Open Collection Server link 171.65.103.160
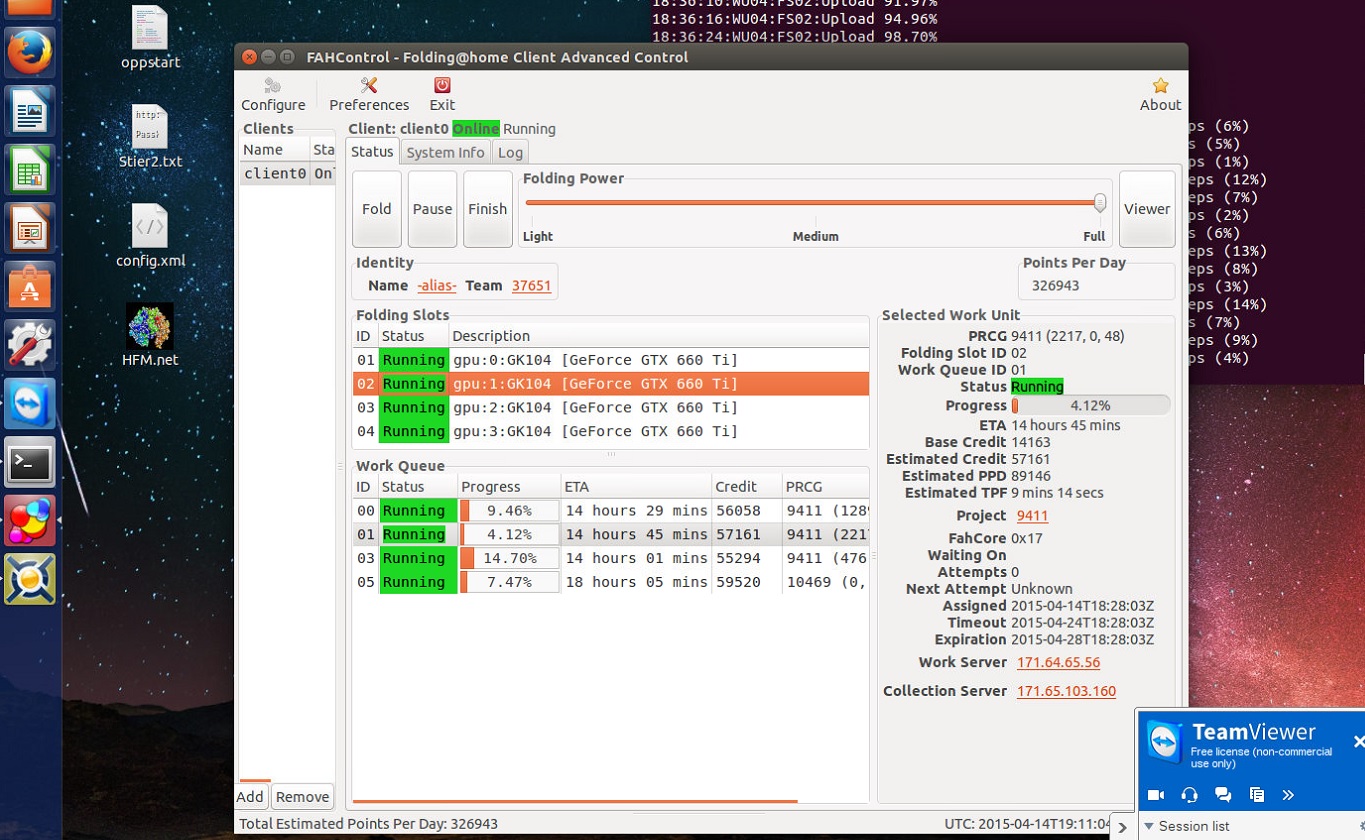Viewport: 1365px width, 840px height. 1066,691
